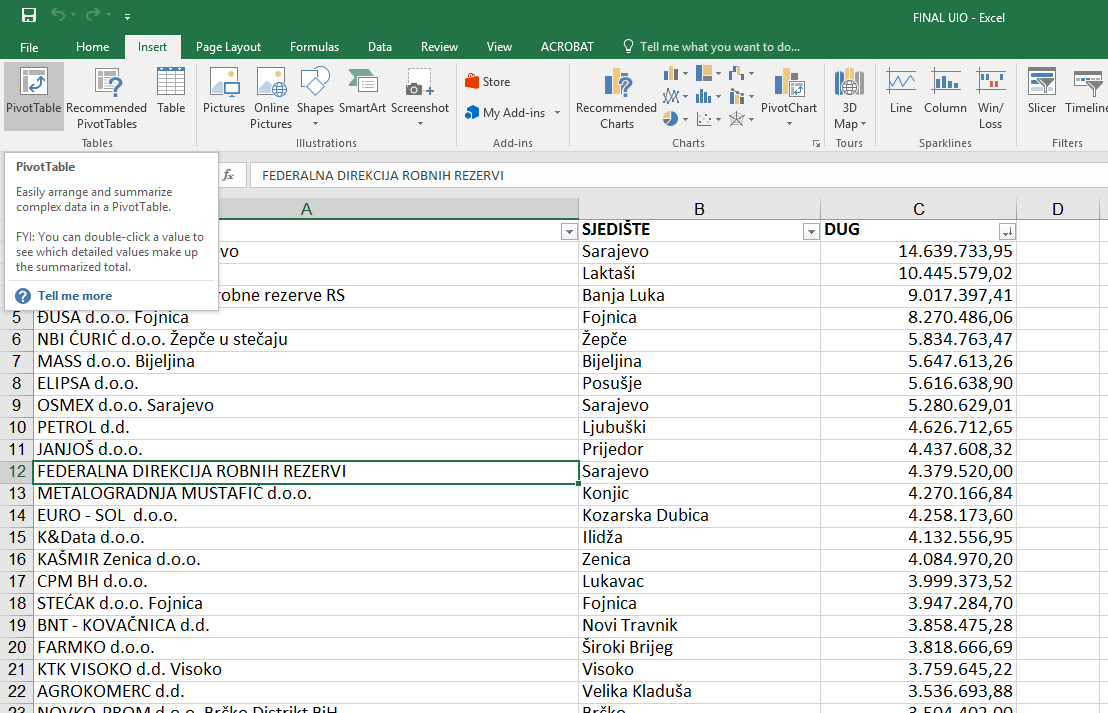
Task: Insert a surface or radar chart
Action: point(741,119)
